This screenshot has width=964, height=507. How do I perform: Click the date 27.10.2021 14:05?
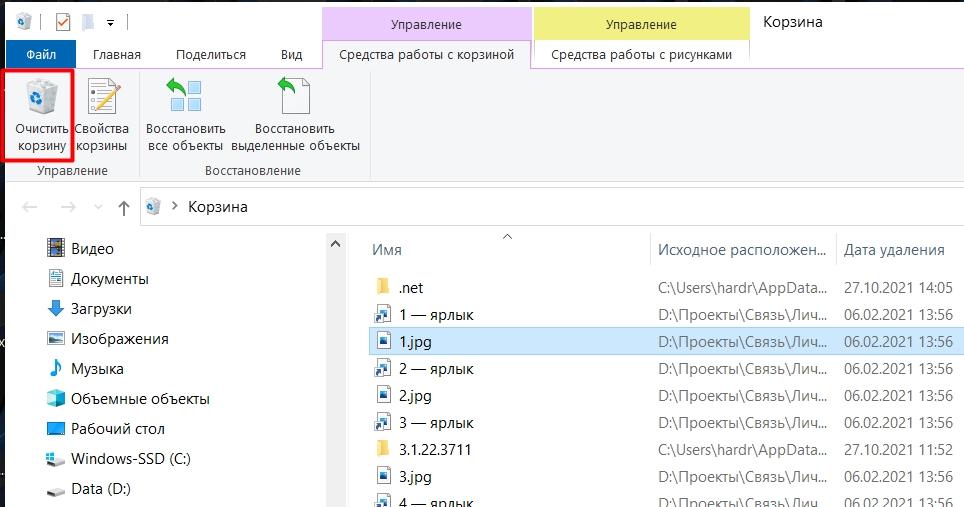pyautogui.click(x=898, y=288)
